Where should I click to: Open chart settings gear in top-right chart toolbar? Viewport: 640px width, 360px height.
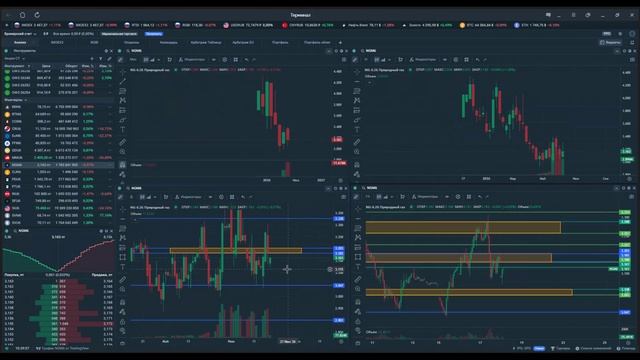click(x=456, y=60)
